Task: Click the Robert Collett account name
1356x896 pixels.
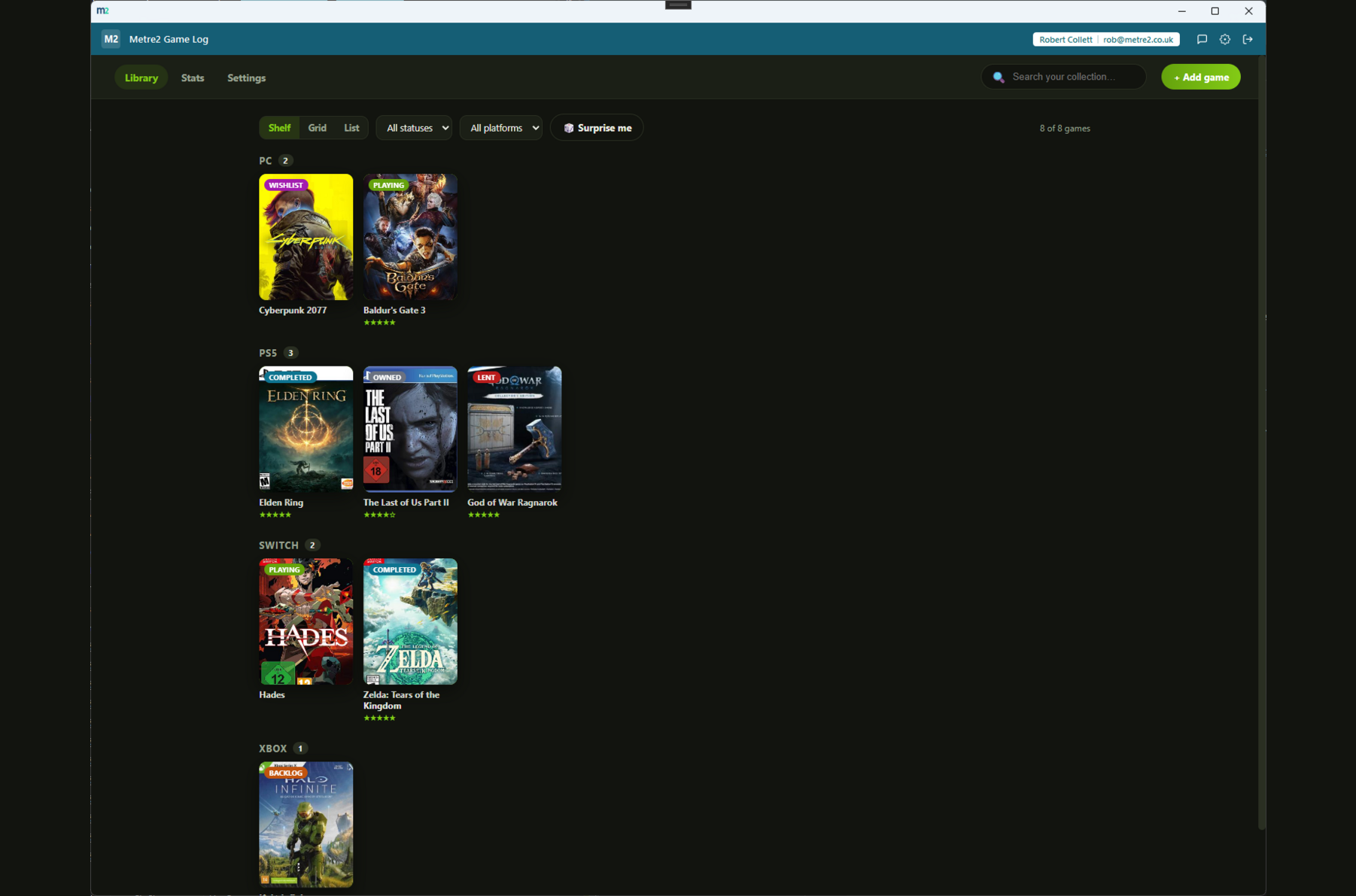Action: coord(1066,40)
